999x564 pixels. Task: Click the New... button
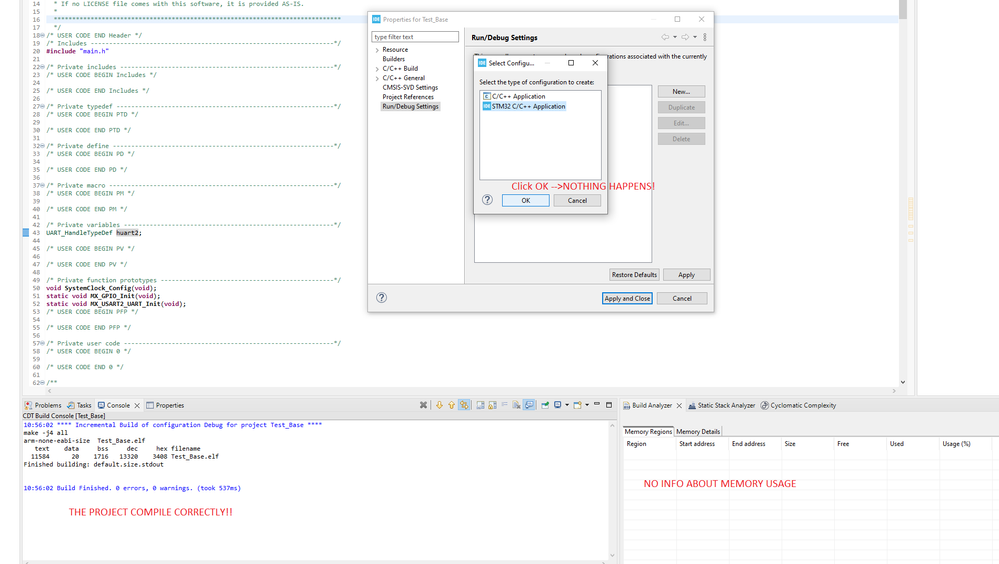point(681,91)
